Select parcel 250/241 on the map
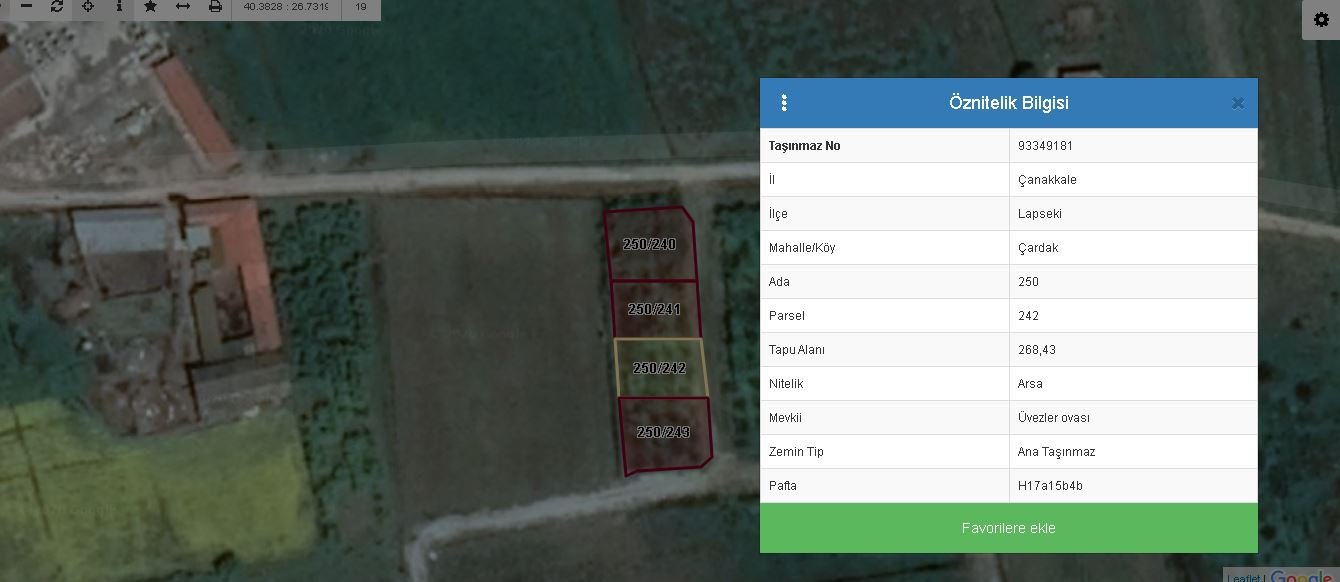This screenshot has width=1340, height=582. tap(654, 309)
